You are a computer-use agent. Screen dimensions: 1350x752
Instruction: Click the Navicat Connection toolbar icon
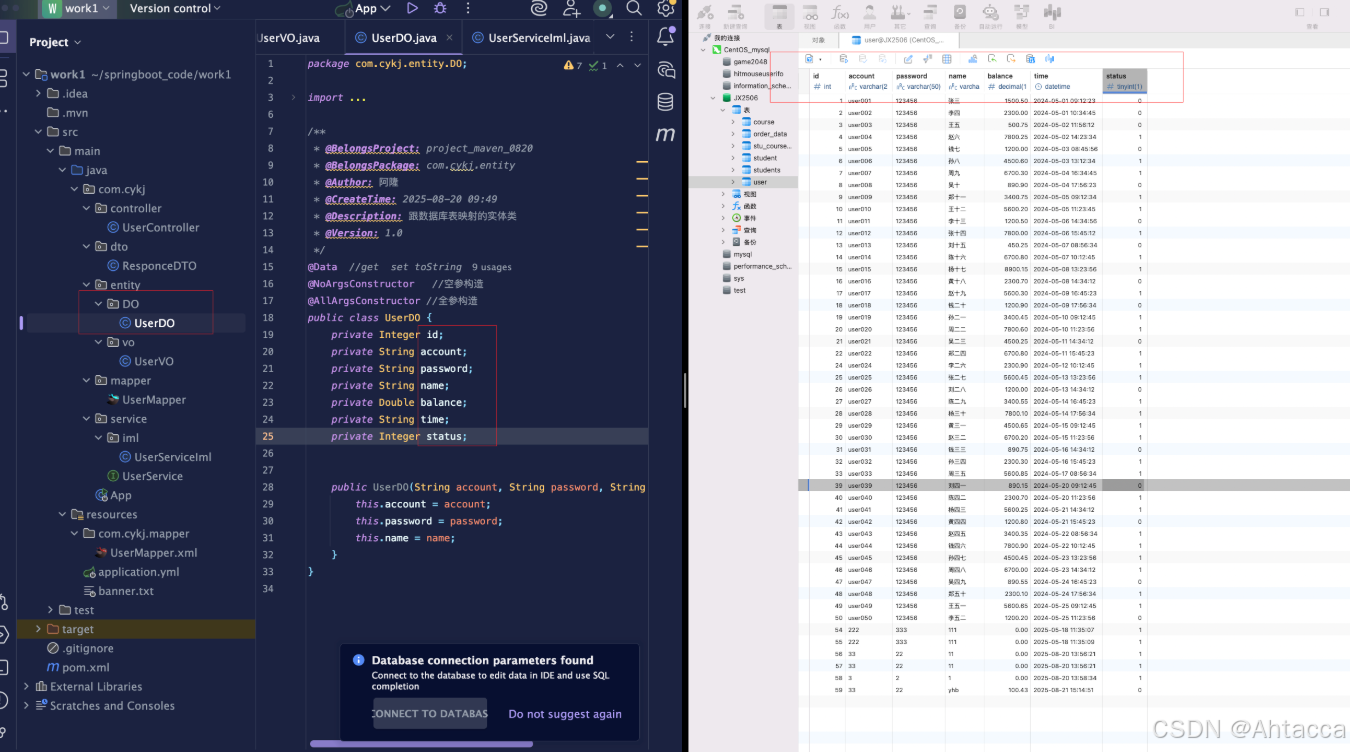tap(705, 16)
